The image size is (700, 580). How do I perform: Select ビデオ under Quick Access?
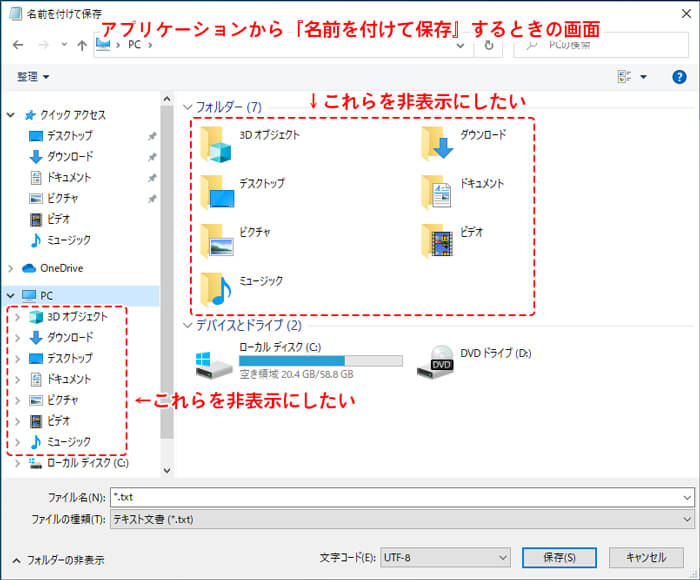(50, 219)
